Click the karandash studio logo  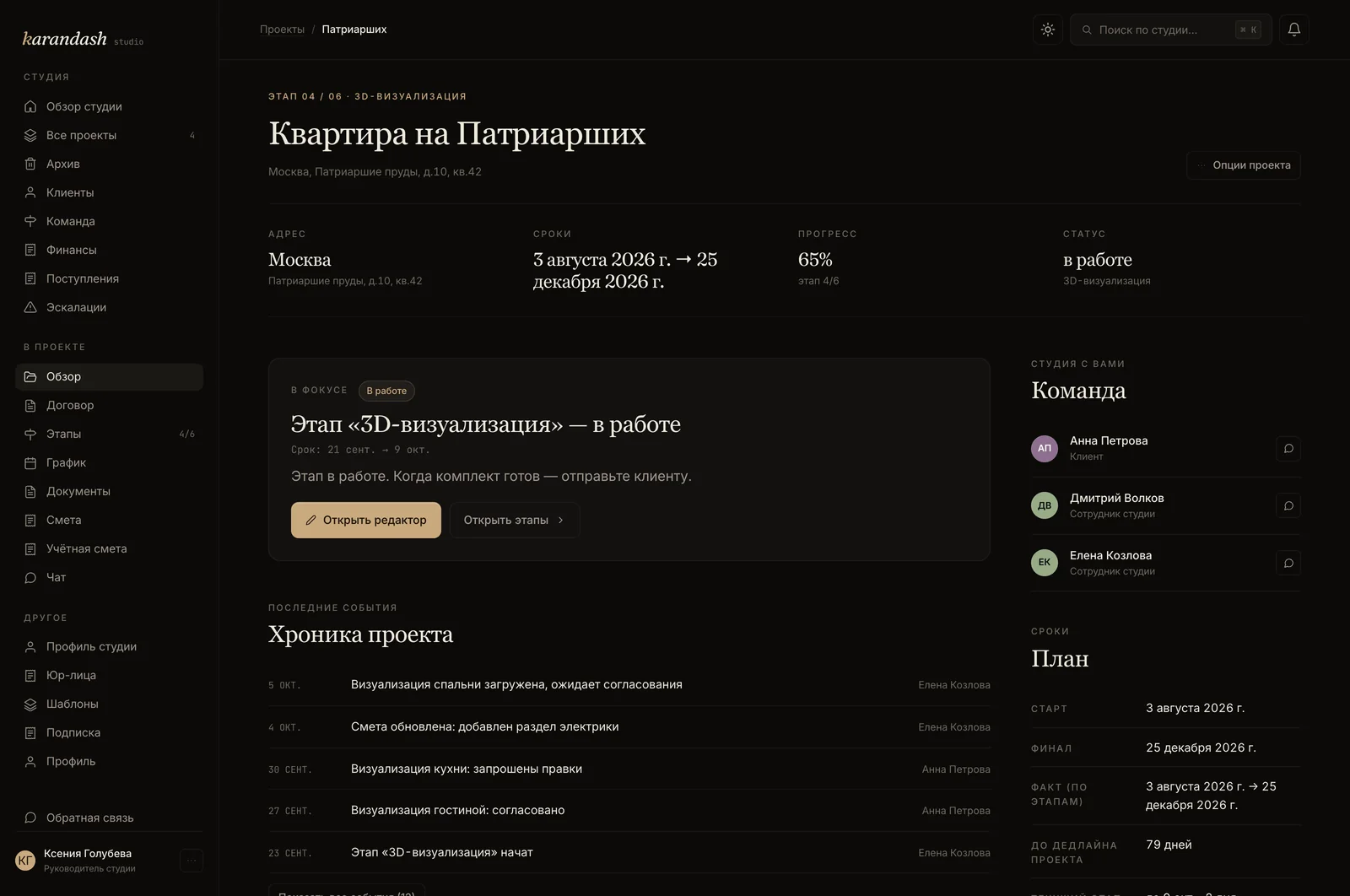[x=83, y=39]
